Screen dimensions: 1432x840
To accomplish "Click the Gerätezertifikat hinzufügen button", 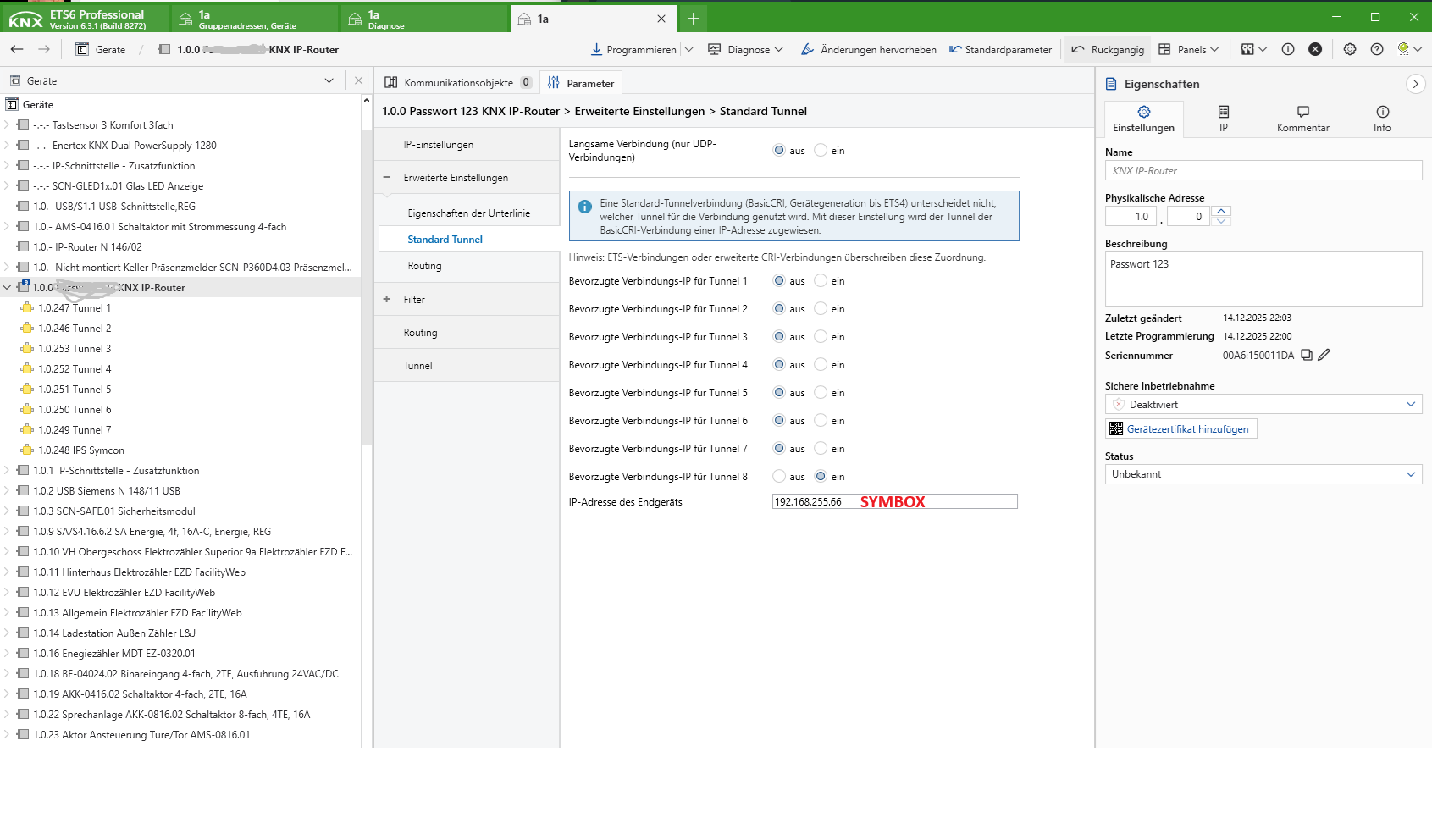I will click(x=1181, y=429).
